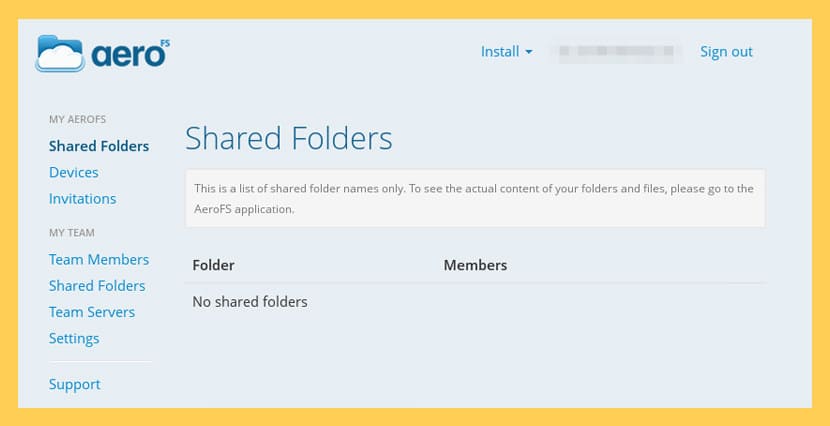Click the AeroFS cloud folder logo
Image resolution: width=830 pixels, height=426 pixels.
[103, 53]
